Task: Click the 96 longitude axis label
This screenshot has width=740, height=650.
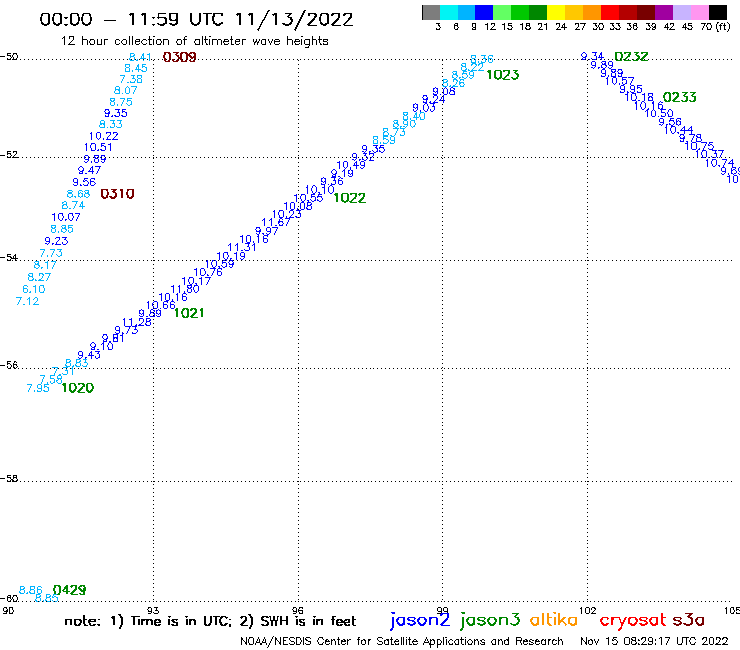Action: pyautogui.click(x=298, y=611)
